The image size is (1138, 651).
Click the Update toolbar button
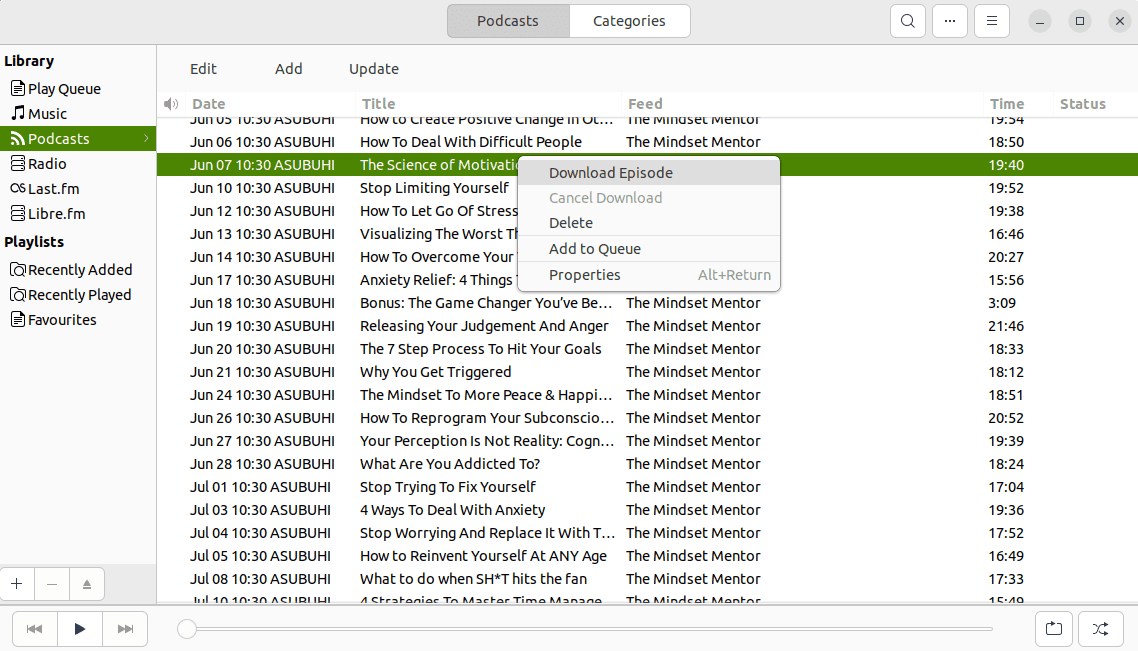pyautogui.click(x=374, y=69)
